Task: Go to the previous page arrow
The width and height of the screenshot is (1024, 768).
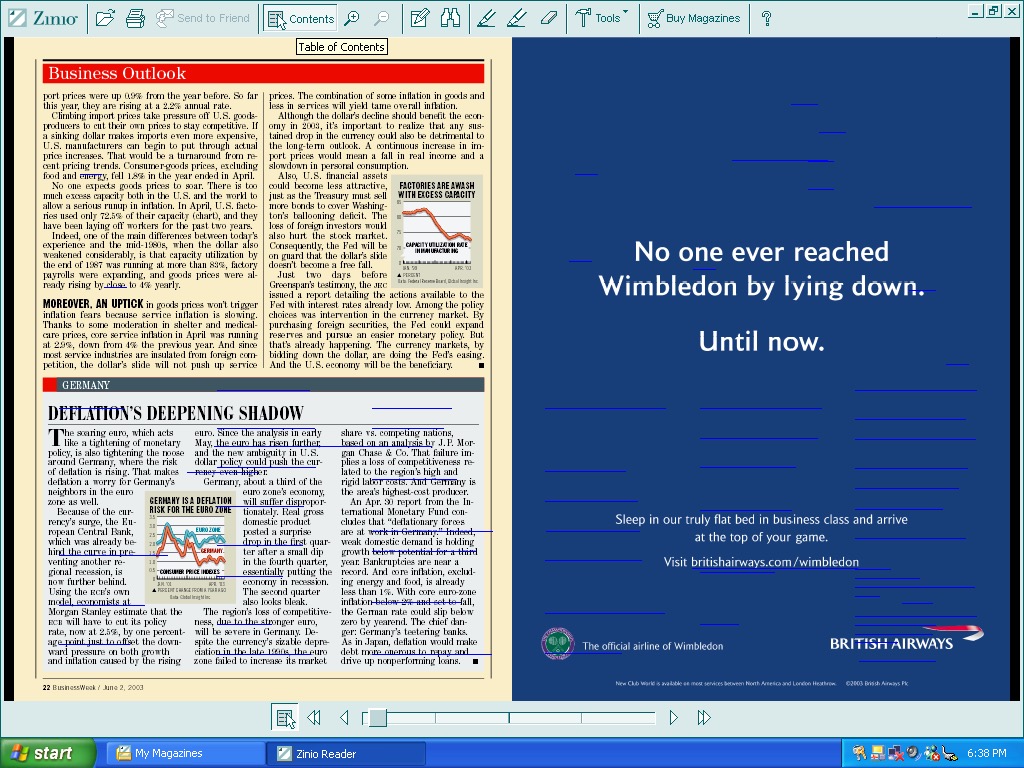Action: click(344, 717)
